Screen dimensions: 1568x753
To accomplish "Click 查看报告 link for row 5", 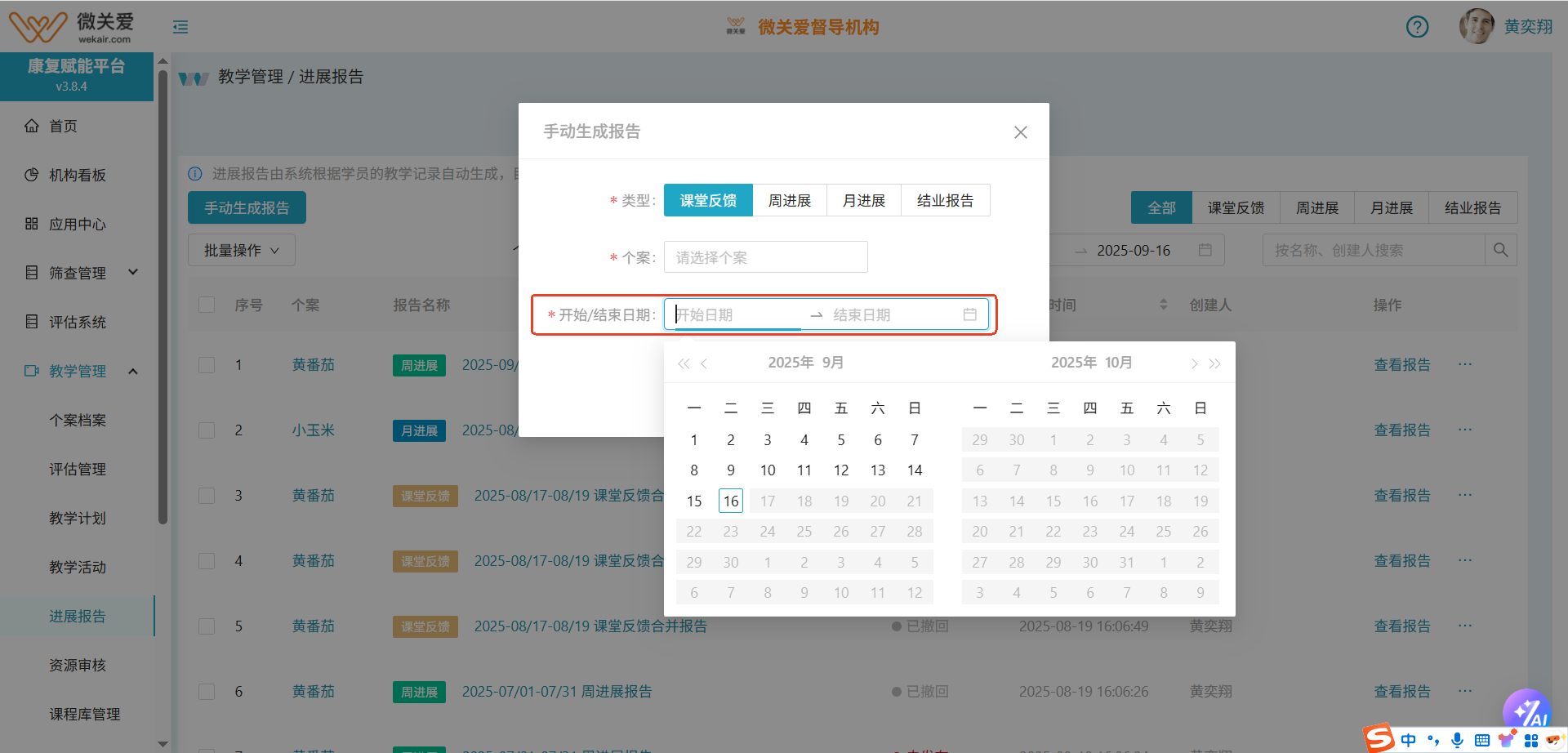I will click(x=1402, y=626).
